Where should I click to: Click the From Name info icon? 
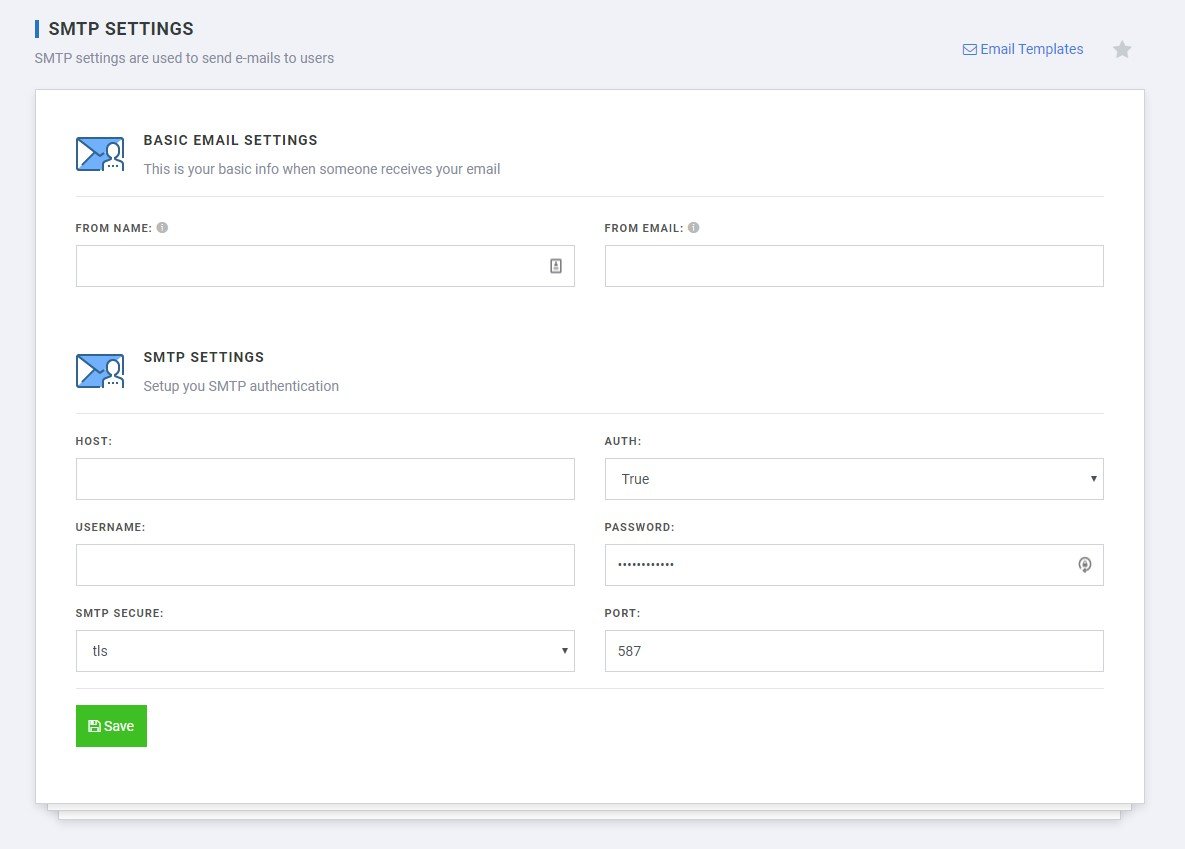[162, 228]
